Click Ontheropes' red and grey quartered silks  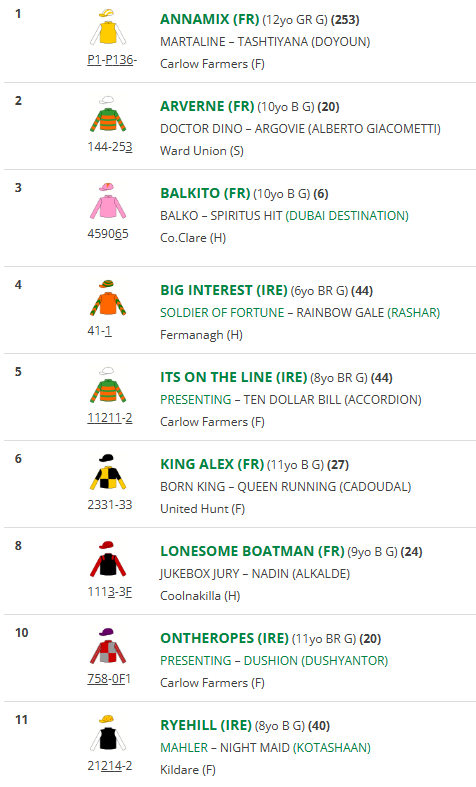click(108, 646)
